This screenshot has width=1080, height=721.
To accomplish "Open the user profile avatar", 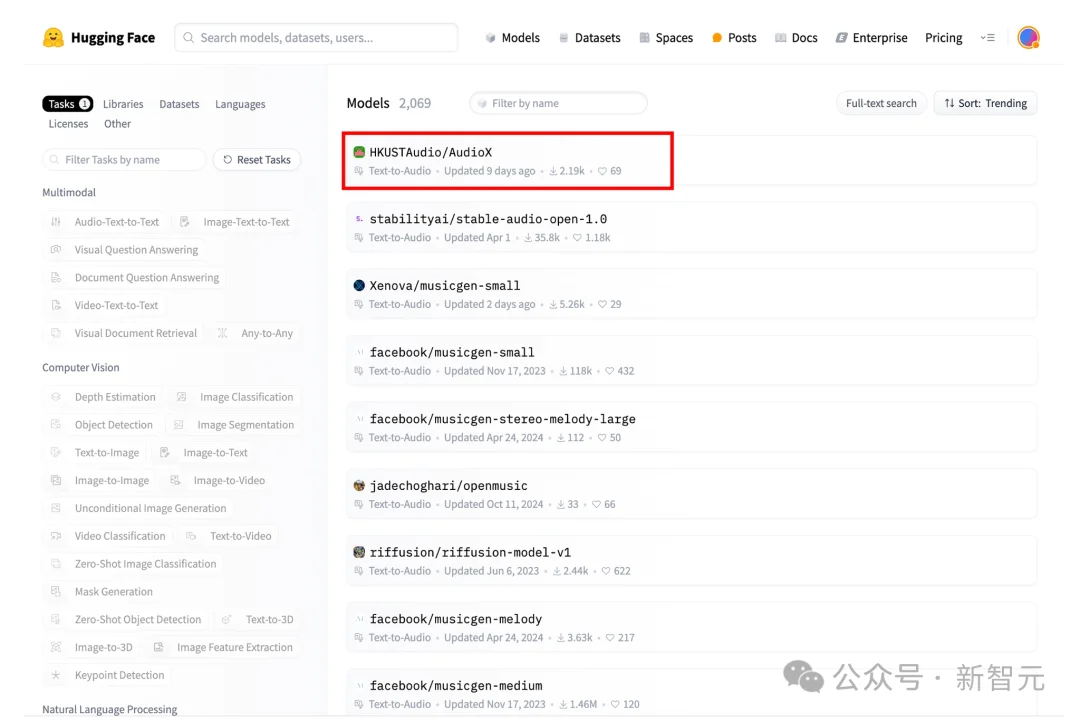I will [1028, 38].
